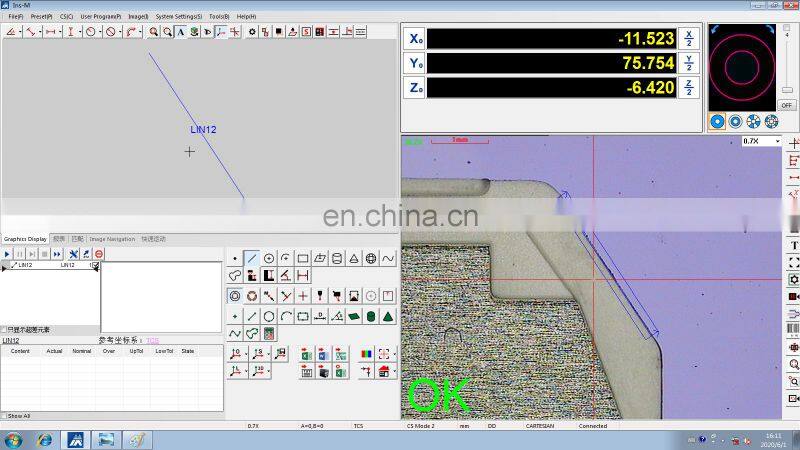Click the text annotation 'A' toolbar icon
The height and width of the screenshot is (450, 800).
tap(180, 31)
